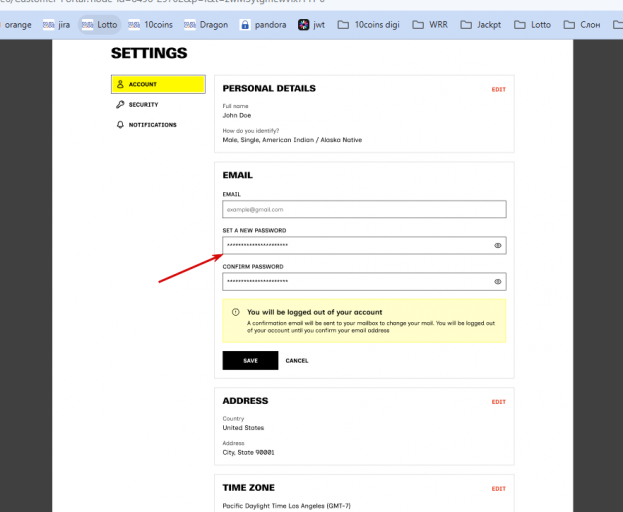Cancel the email changes

click(x=297, y=361)
